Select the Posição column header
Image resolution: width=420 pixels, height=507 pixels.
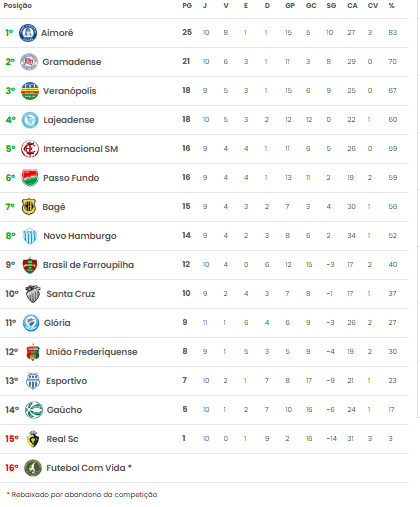tap(18, 6)
